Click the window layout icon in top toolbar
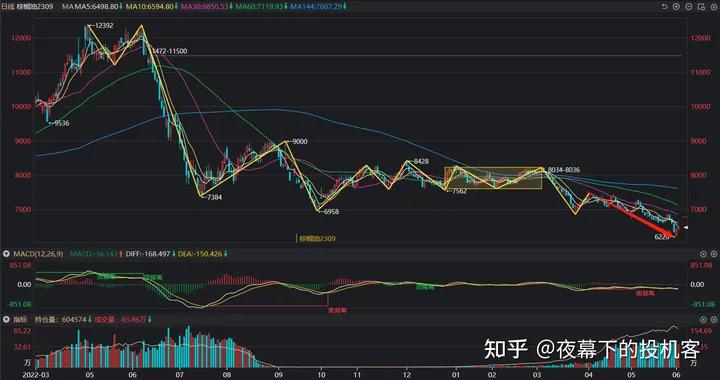This screenshot has height=380, width=720. click(x=701, y=7)
